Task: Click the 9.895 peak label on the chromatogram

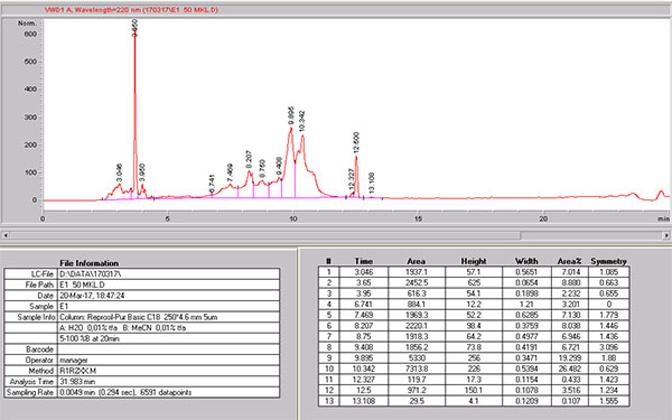Action: click(x=291, y=116)
